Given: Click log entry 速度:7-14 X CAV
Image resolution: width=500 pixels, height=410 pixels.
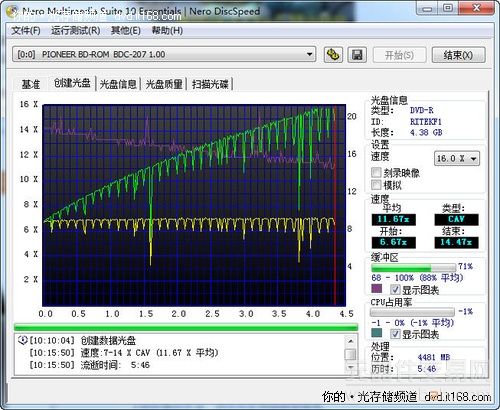Looking at the screenshot, I should click(149, 353).
